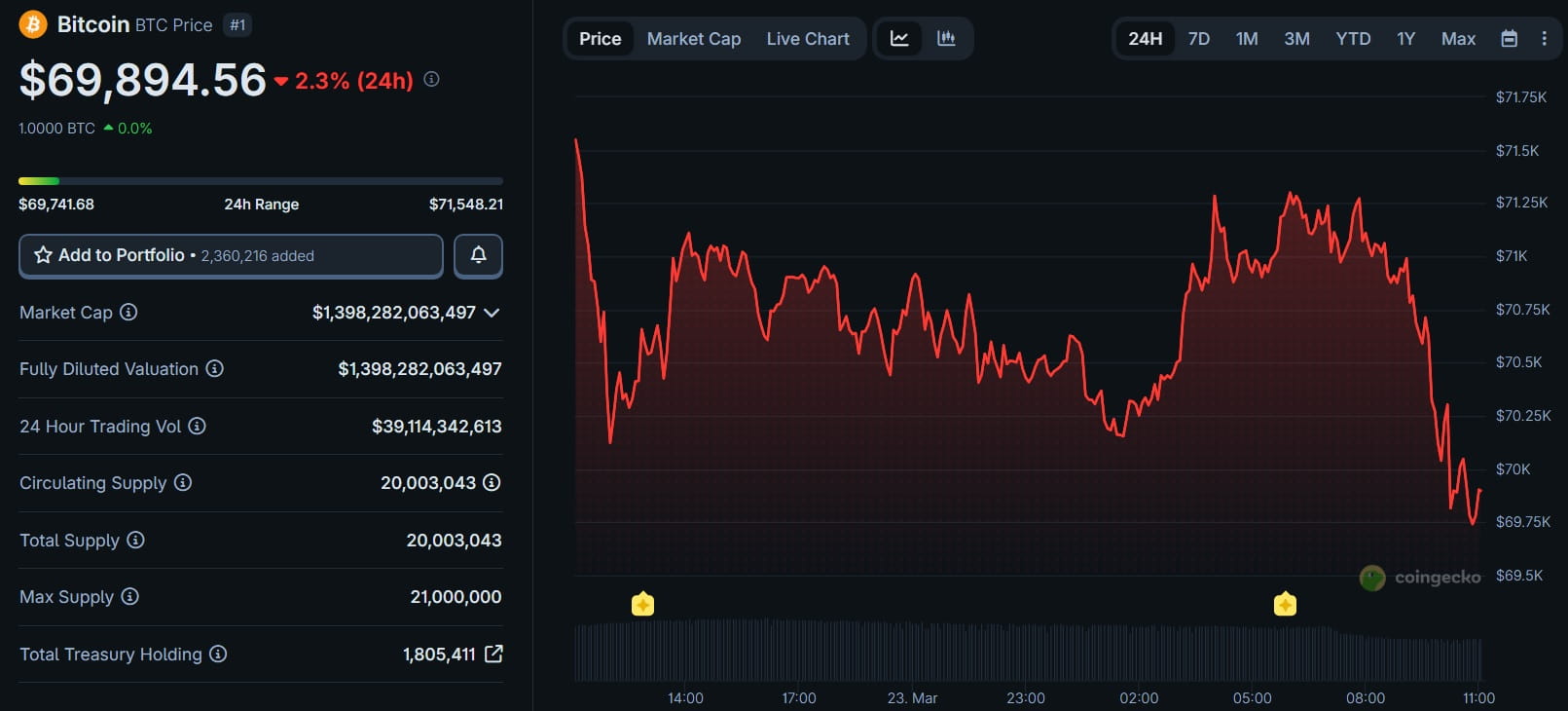Select the 7D time range button
Screen dimensions: 1568x711
coord(1198,39)
